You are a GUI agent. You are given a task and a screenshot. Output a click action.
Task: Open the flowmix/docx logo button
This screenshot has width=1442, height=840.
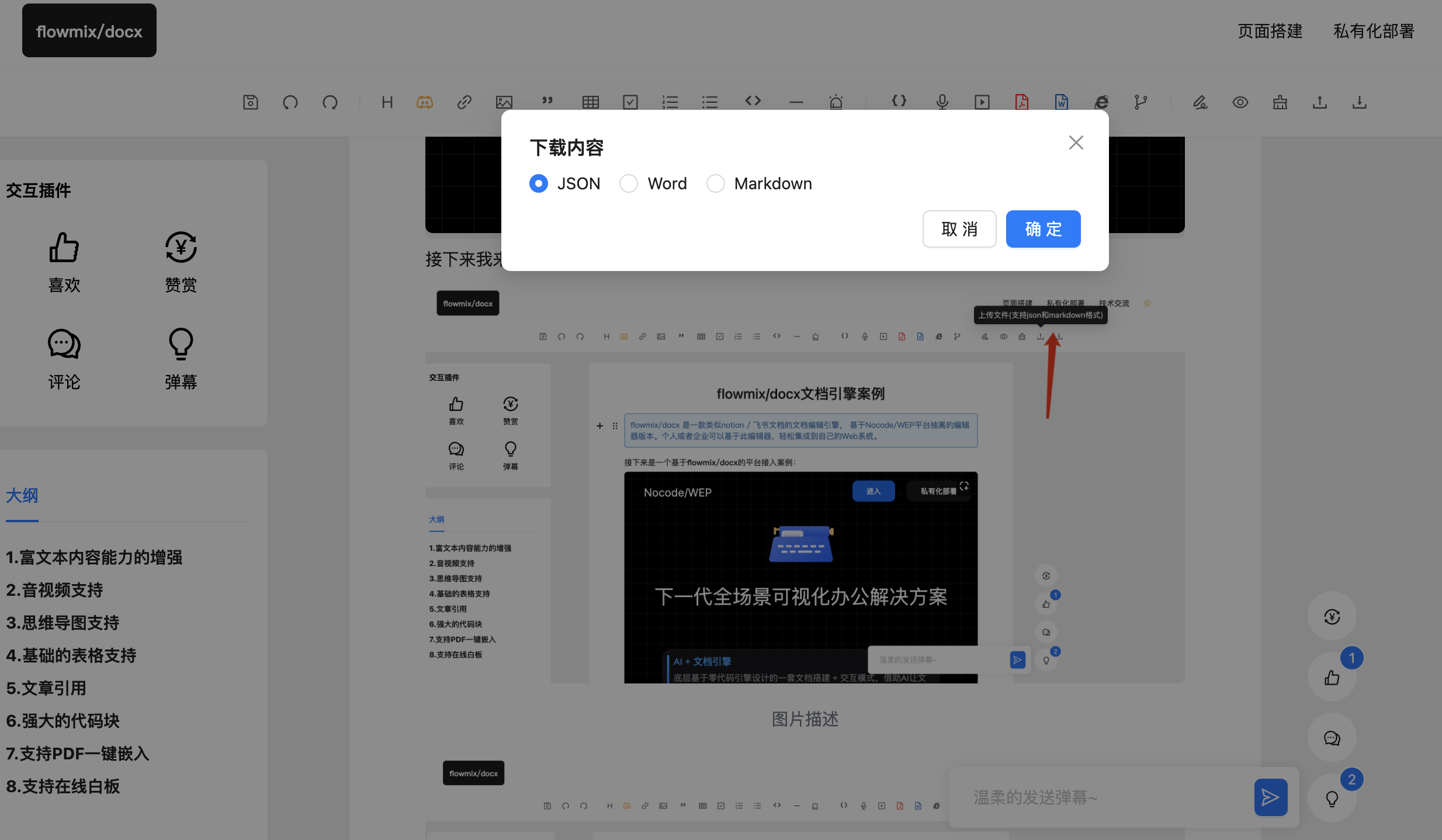pyautogui.click(x=89, y=30)
